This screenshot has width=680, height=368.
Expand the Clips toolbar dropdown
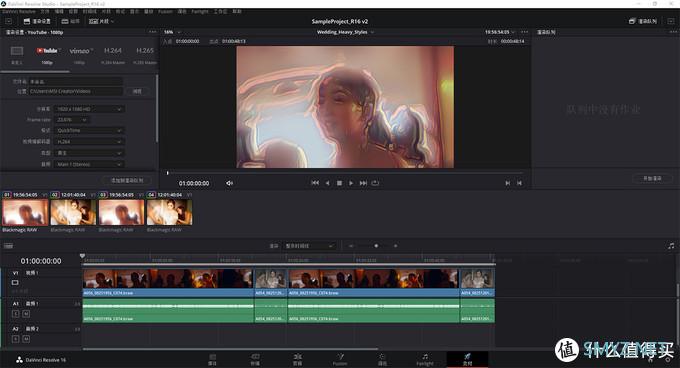pyautogui.click(x=101, y=21)
